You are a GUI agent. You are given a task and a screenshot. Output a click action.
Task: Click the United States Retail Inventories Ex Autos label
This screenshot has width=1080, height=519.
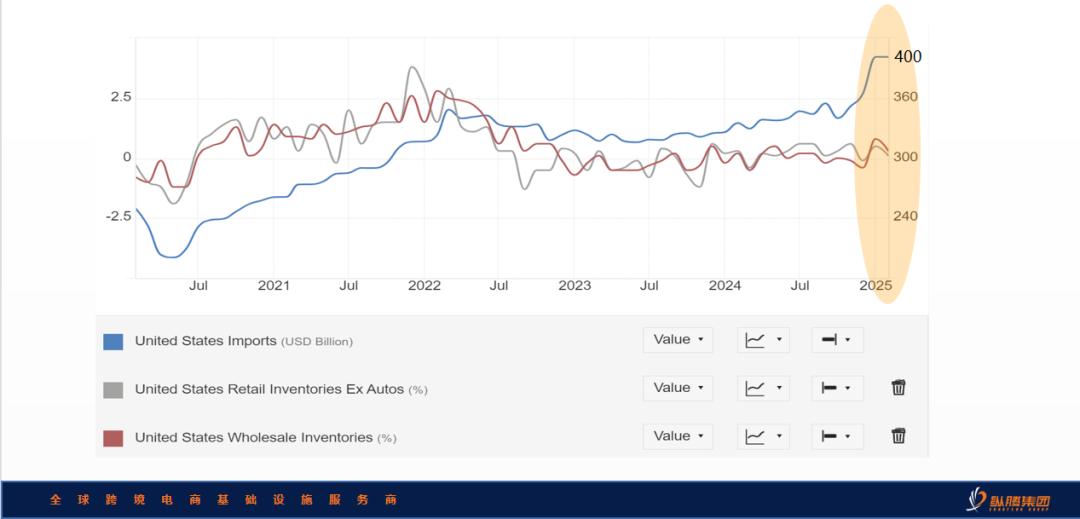pyautogui.click(x=270, y=389)
